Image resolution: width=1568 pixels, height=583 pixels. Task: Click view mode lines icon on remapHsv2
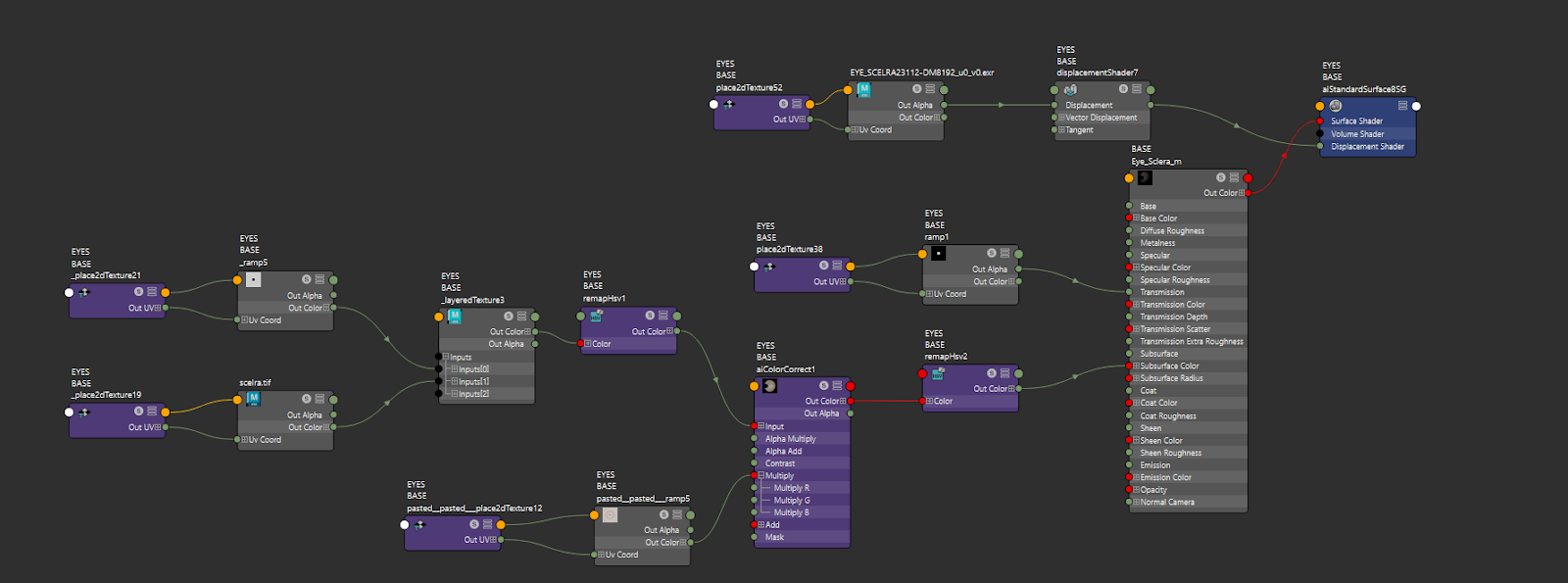pyautogui.click(x=1004, y=373)
